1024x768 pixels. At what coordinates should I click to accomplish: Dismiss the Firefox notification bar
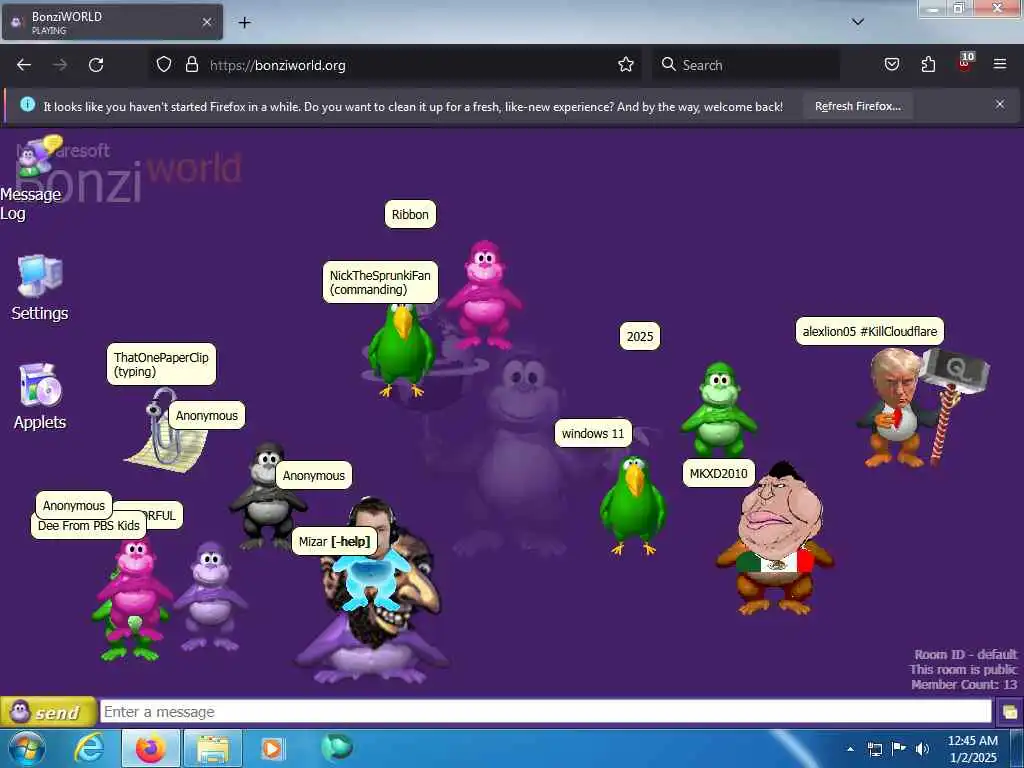[999, 104]
